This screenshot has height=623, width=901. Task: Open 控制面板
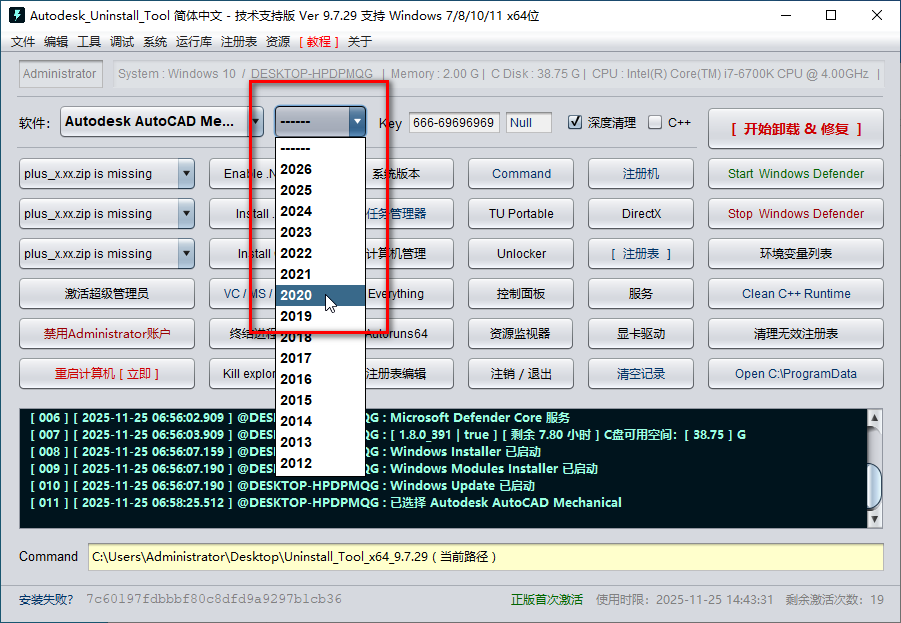(x=521, y=294)
